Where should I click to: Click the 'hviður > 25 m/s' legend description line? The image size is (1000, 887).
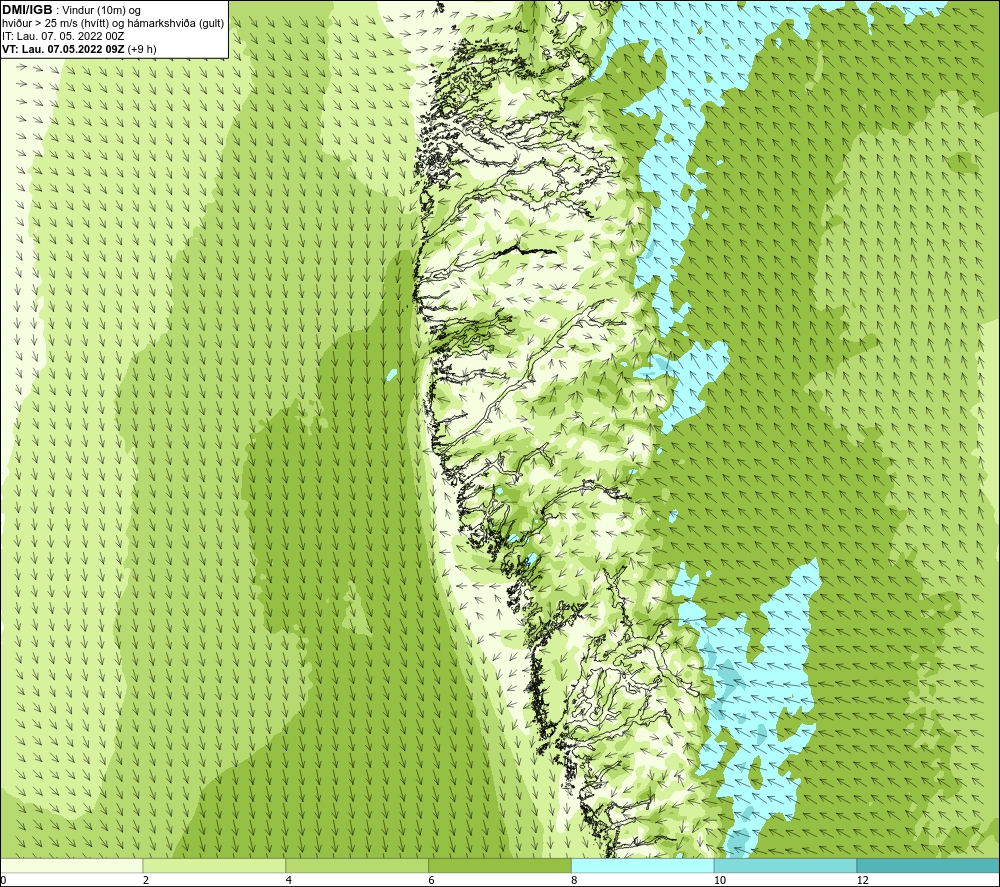[x=113, y=24]
